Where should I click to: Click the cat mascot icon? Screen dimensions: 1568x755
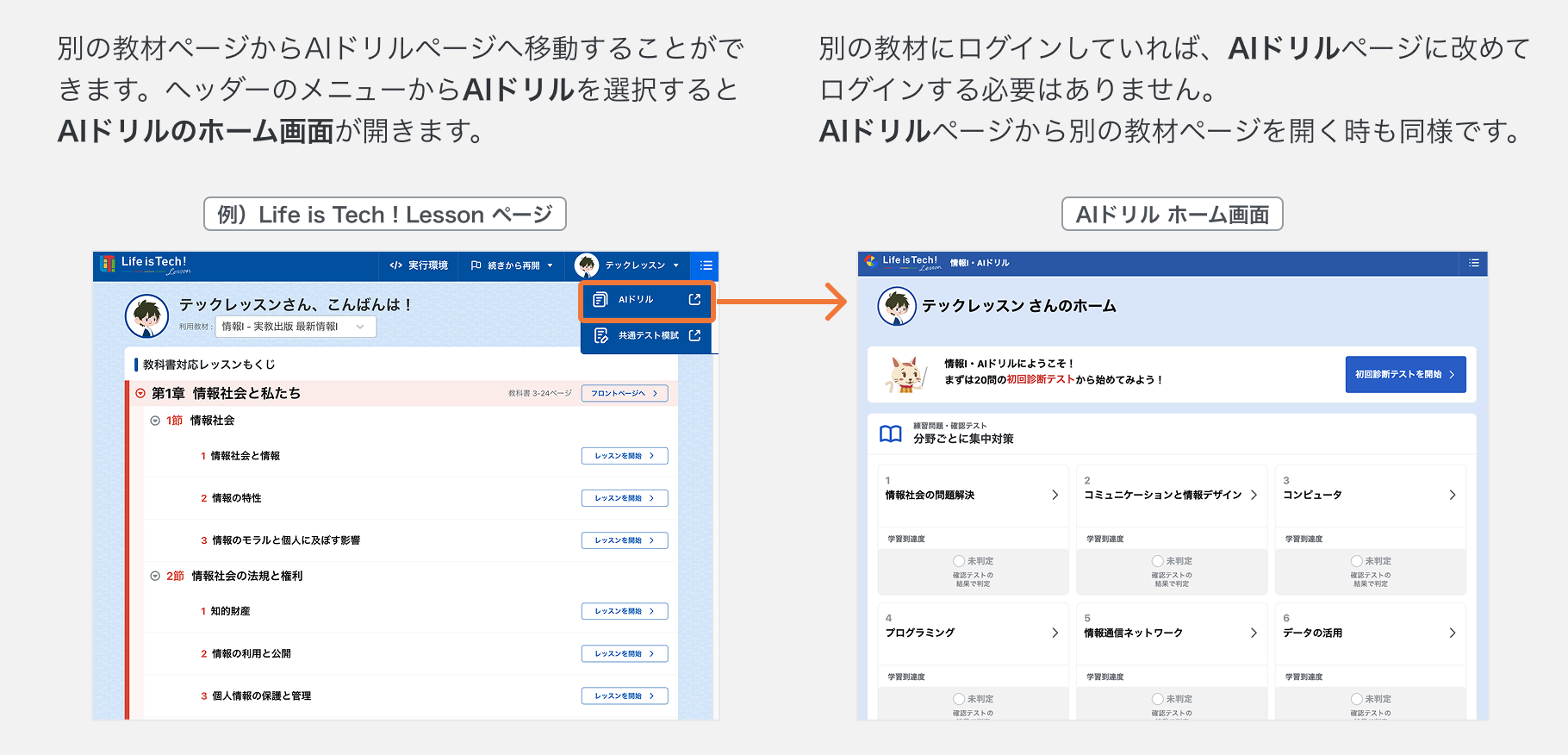click(905, 375)
